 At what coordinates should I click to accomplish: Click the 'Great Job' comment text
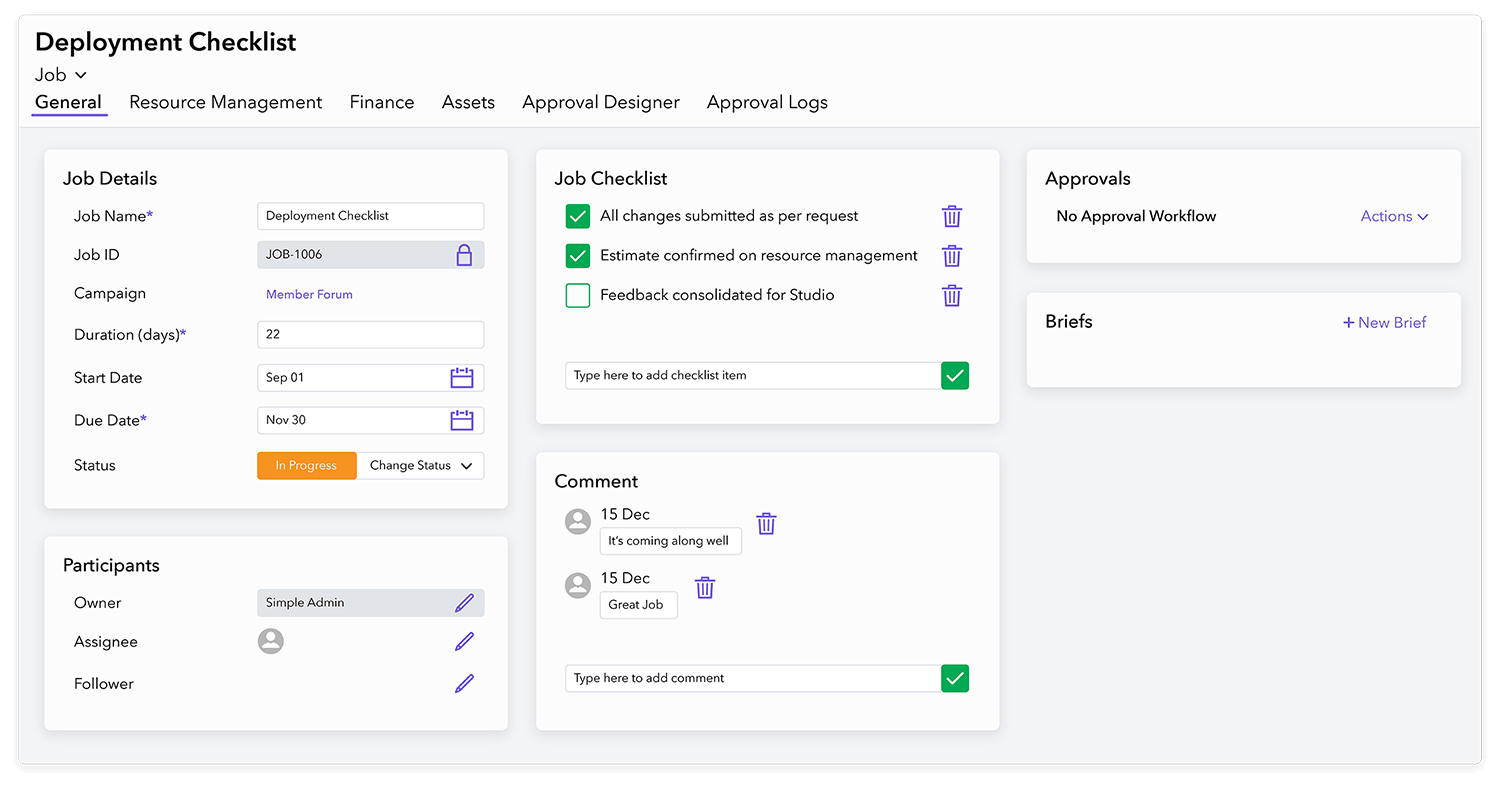coord(638,605)
